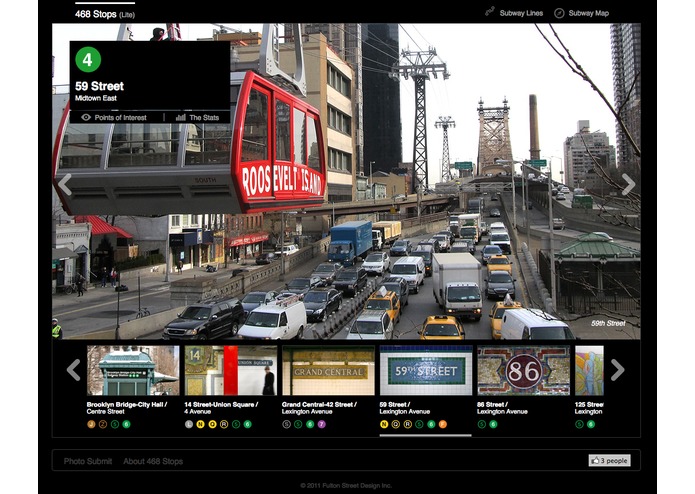Image resolution: width=695 pixels, height=494 pixels.
Task: Select Q line badge under 59 Street
Action: point(395,424)
